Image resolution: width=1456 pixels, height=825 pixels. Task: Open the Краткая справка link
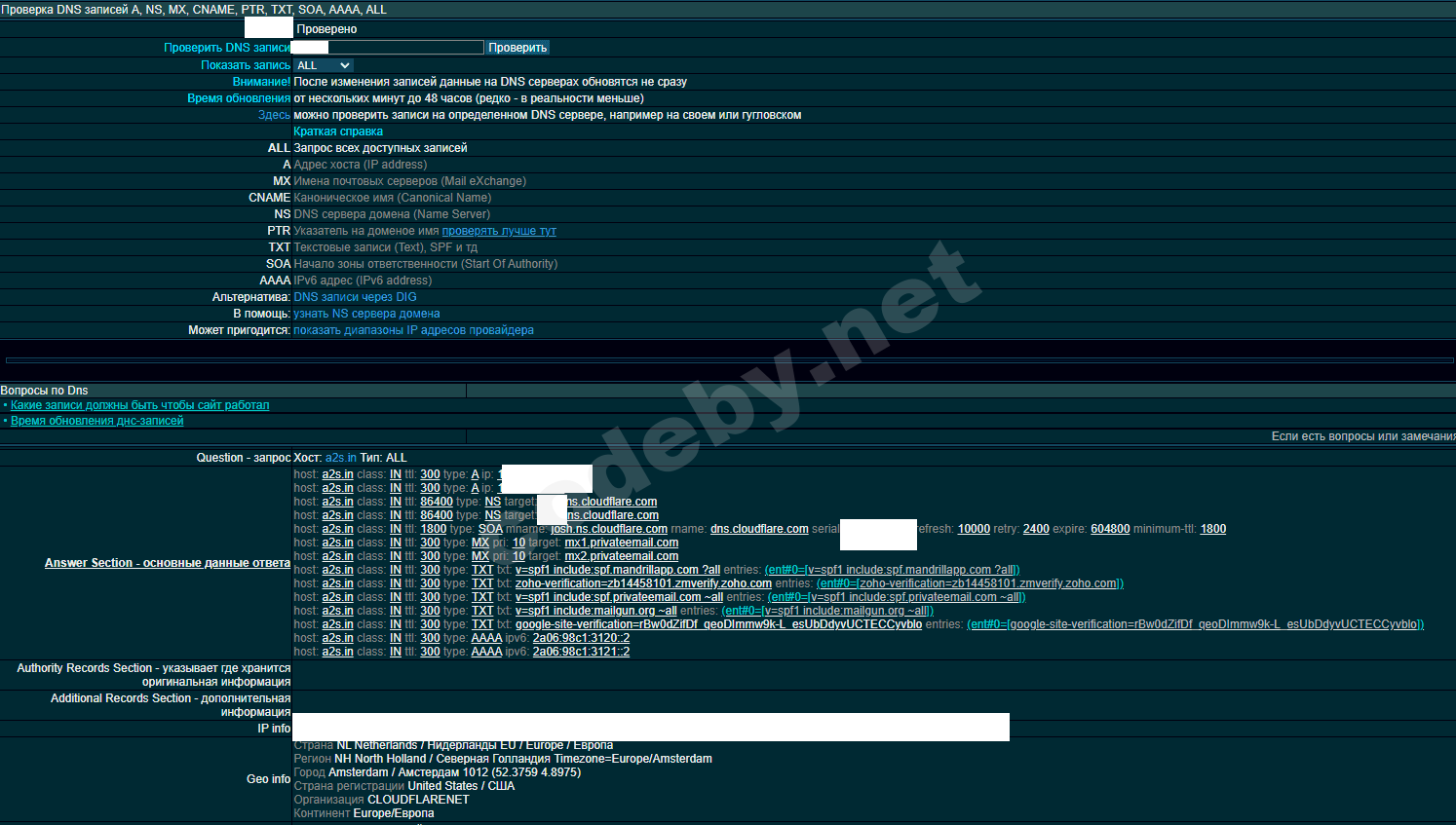(338, 131)
